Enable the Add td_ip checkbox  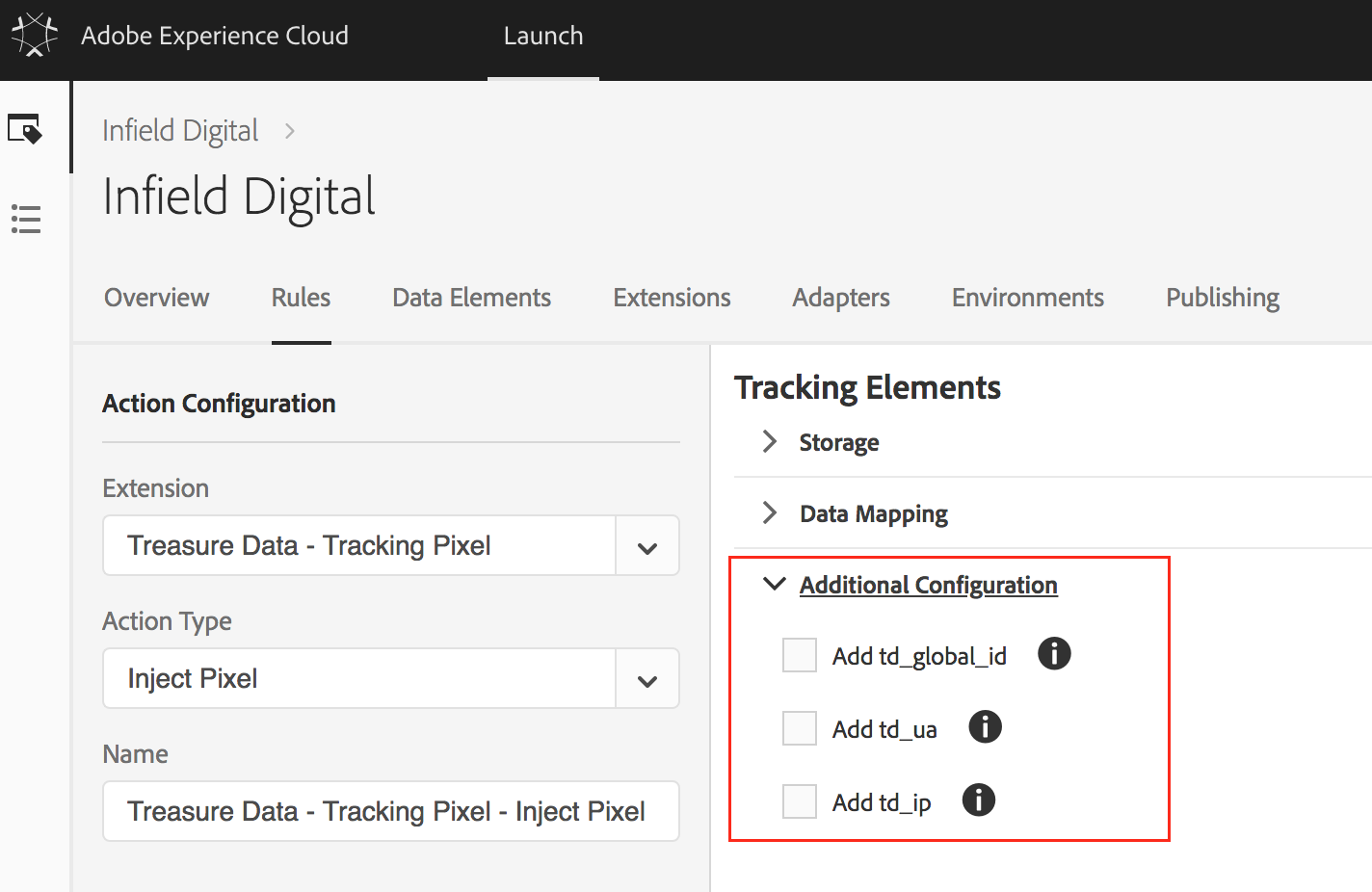point(800,801)
